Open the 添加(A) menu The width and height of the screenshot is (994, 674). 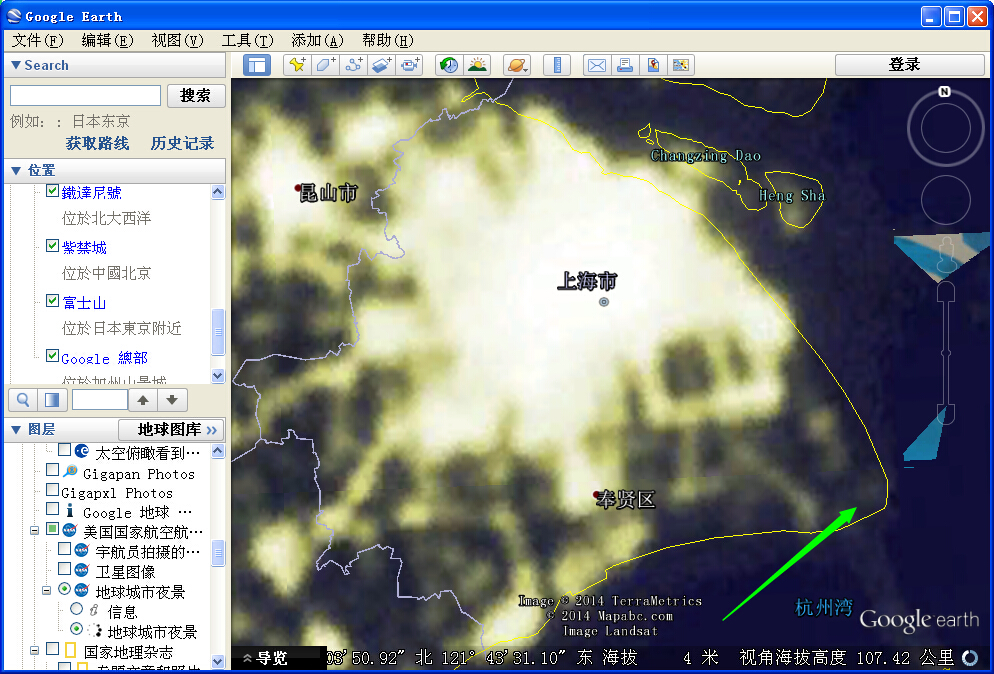click(317, 41)
